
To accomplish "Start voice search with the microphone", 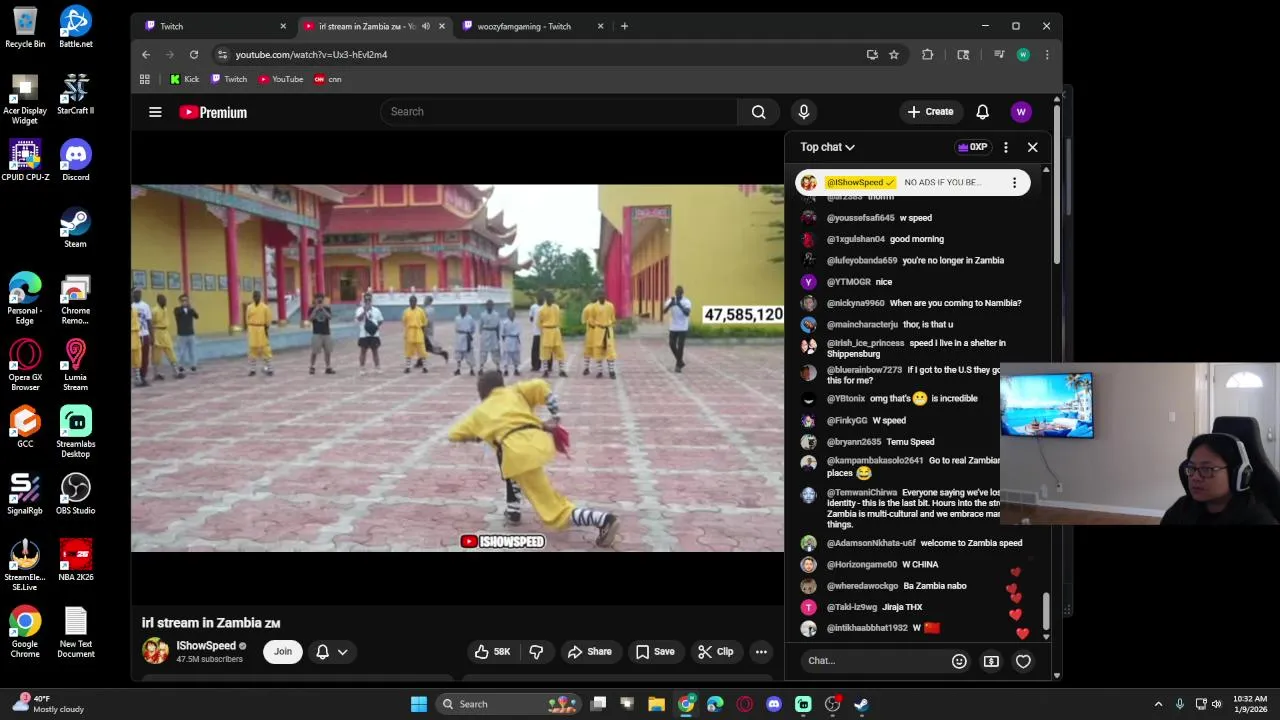I will click(x=803, y=112).
